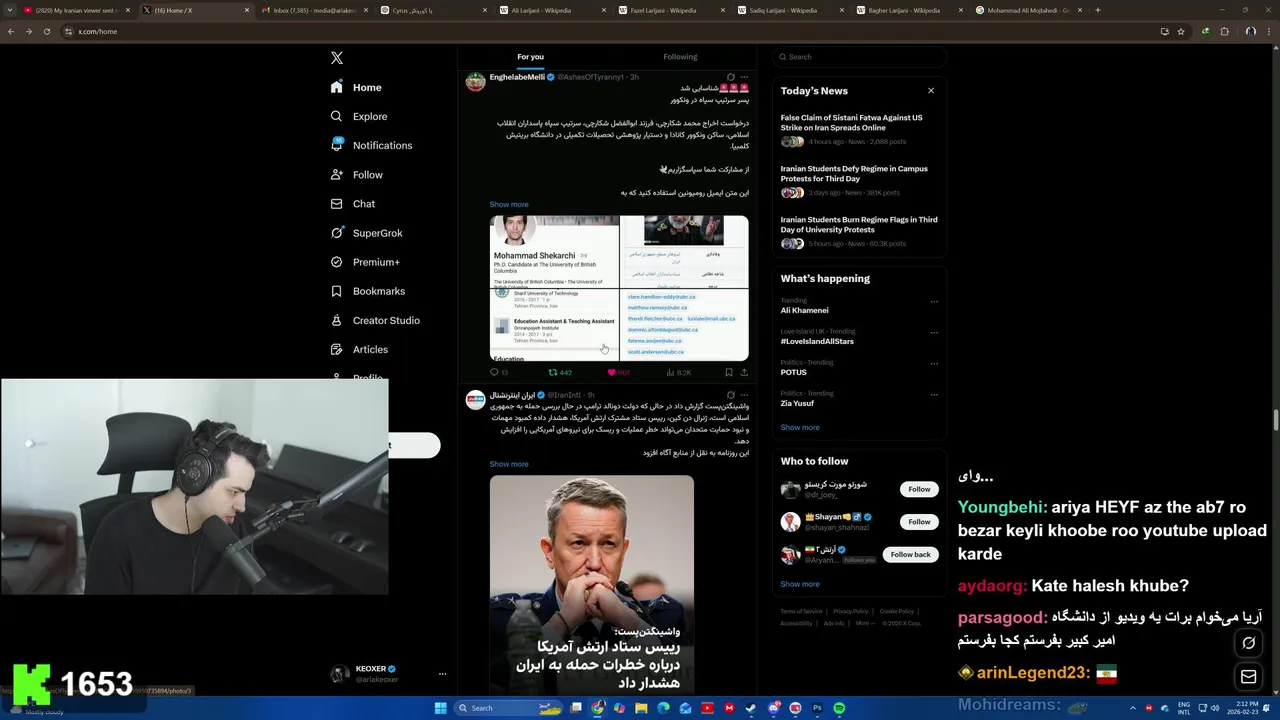Close the Today's News panel
The height and width of the screenshot is (720, 1280).
(x=931, y=90)
